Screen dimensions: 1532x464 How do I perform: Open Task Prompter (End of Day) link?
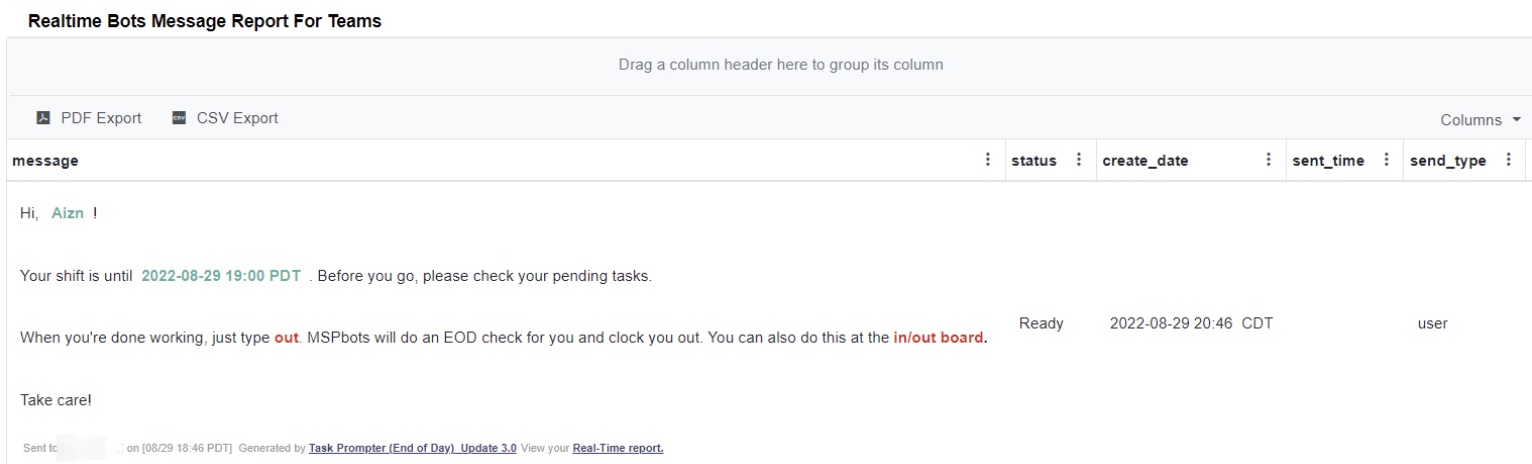point(412,448)
